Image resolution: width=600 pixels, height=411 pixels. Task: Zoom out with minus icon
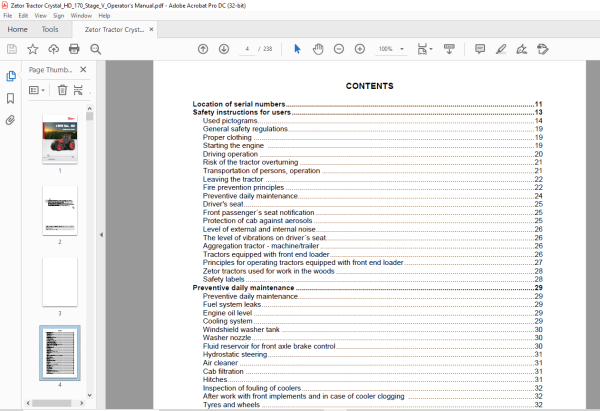coord(339,49)
